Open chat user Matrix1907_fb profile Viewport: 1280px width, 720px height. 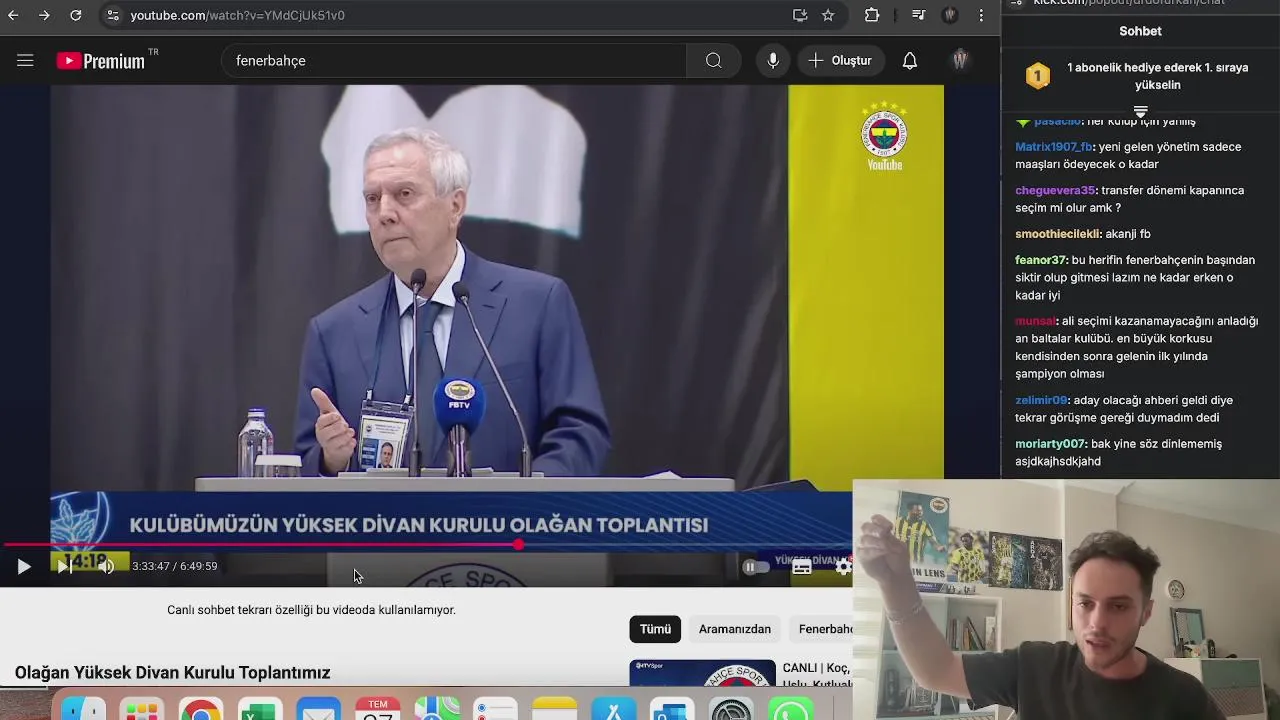point(1054,147)
